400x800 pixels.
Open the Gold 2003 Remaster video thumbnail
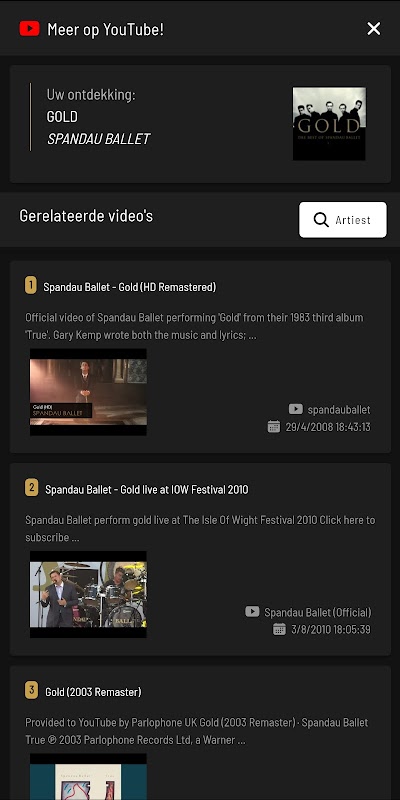pyautogui.click(x=88, y=777)
